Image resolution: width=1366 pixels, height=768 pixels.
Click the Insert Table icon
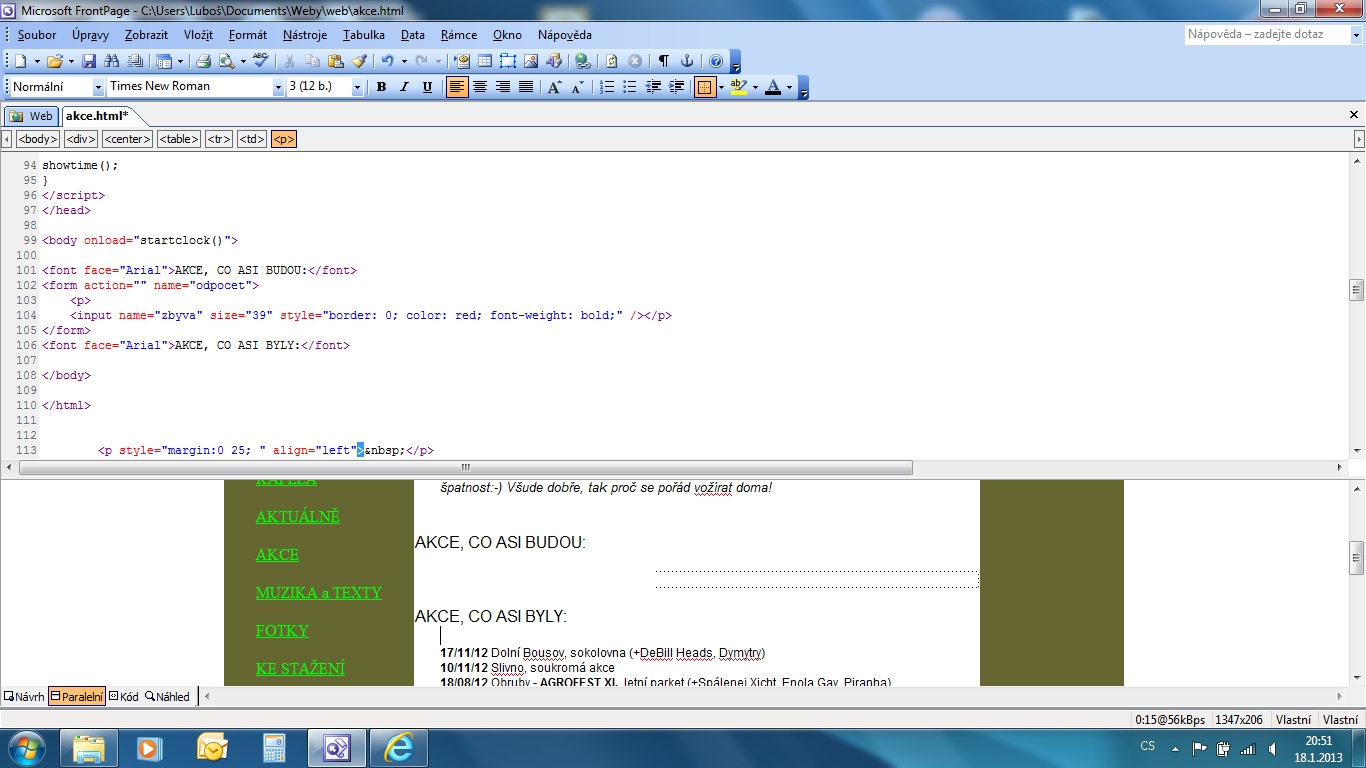[x=485, y=61]
